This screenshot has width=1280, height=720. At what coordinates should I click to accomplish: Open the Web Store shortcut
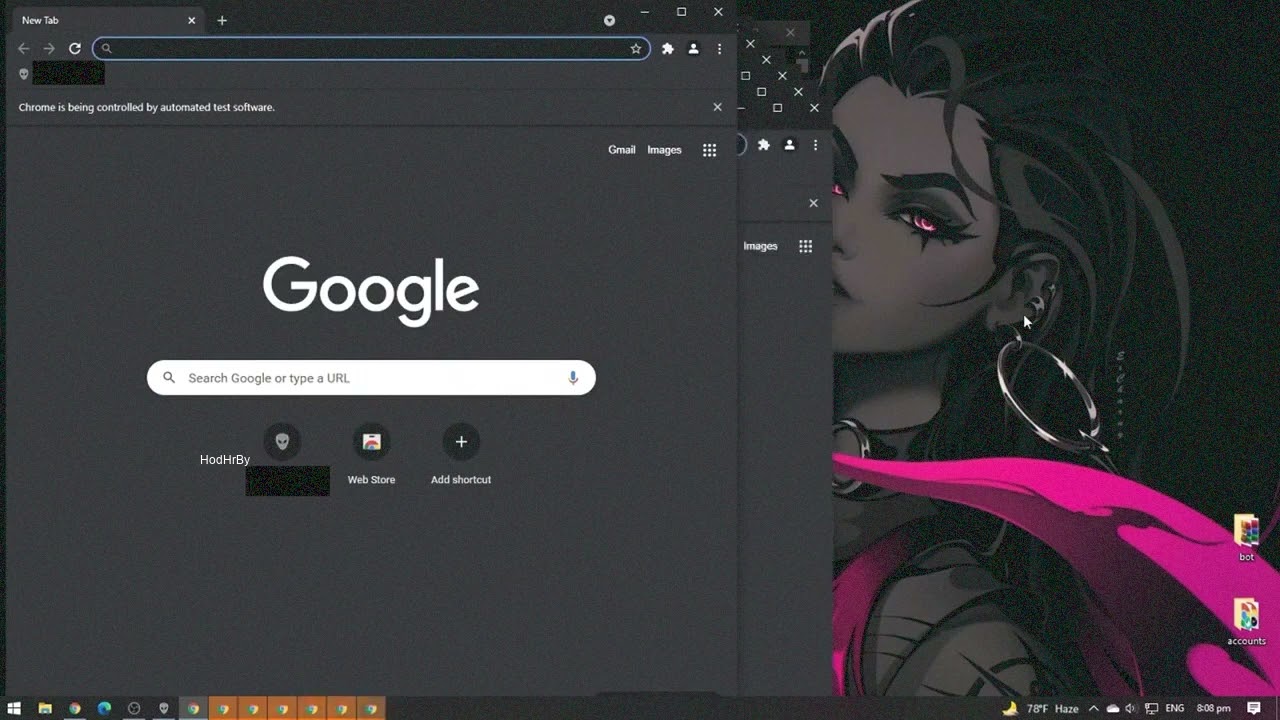coord(371,454)
